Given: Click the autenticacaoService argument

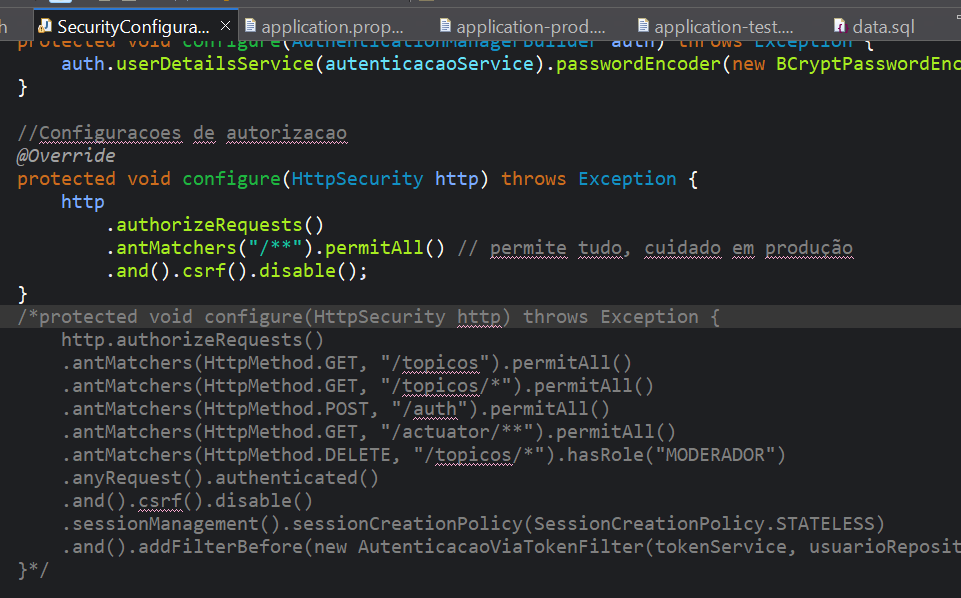Looking at the screenshot, I should click(x=429, y=64).
